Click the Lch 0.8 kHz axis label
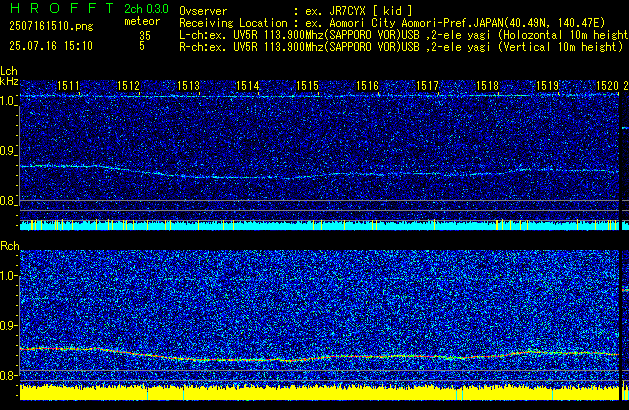Viewport: 629px width, 410px height. (8, 201)
